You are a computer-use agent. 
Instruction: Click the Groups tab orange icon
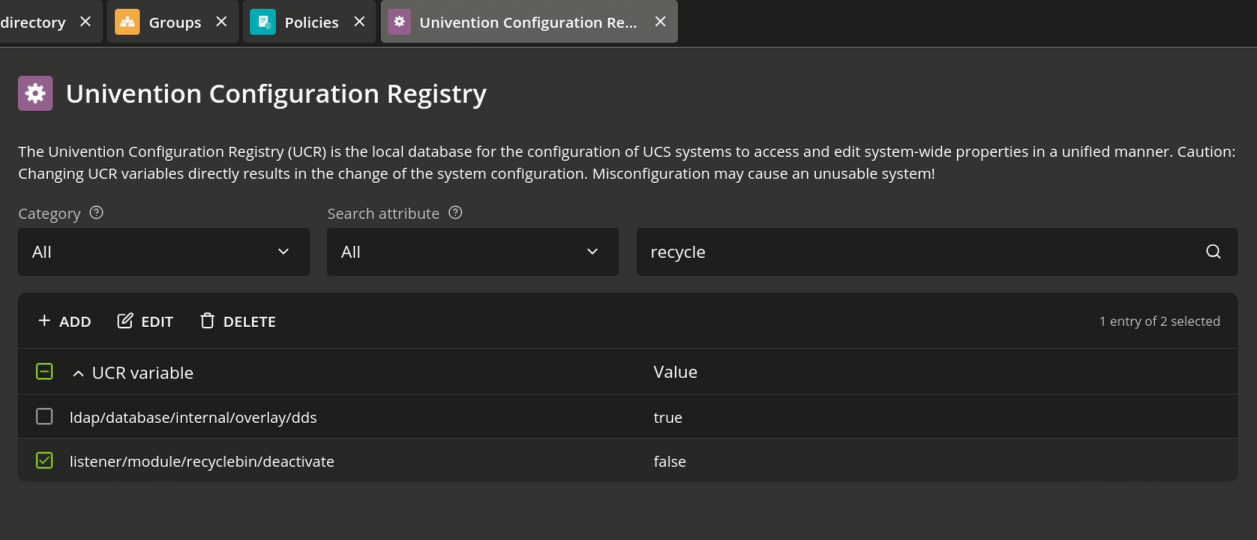[x=127, y=21]
